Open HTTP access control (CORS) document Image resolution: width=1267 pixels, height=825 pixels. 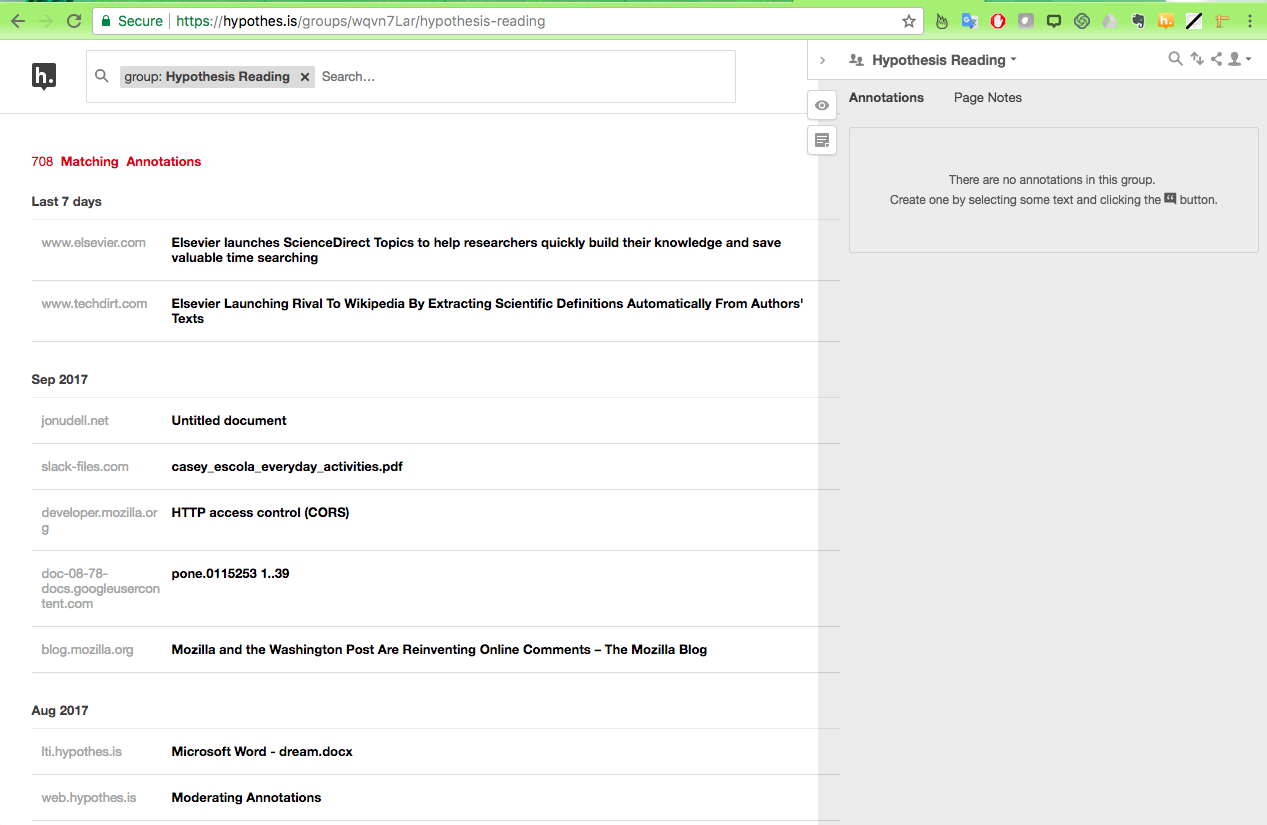[x=260, y=513]
